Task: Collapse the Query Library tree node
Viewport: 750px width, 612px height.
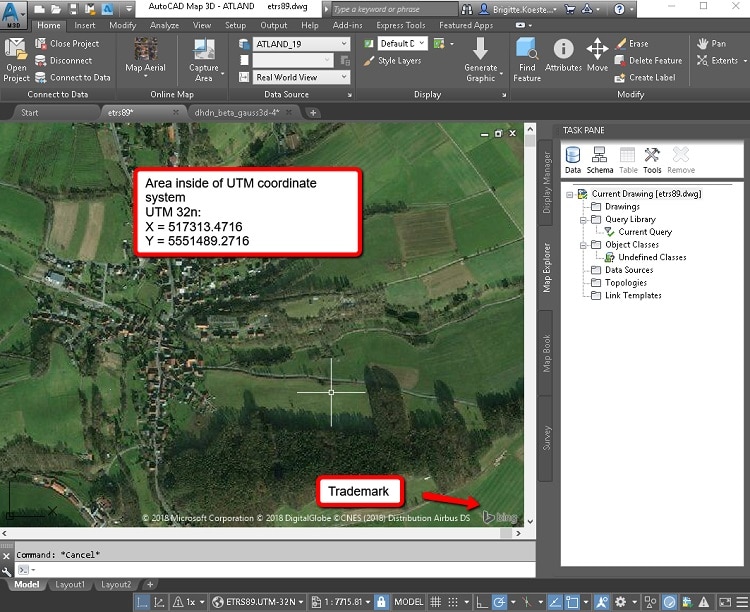Action: point(583,220)
